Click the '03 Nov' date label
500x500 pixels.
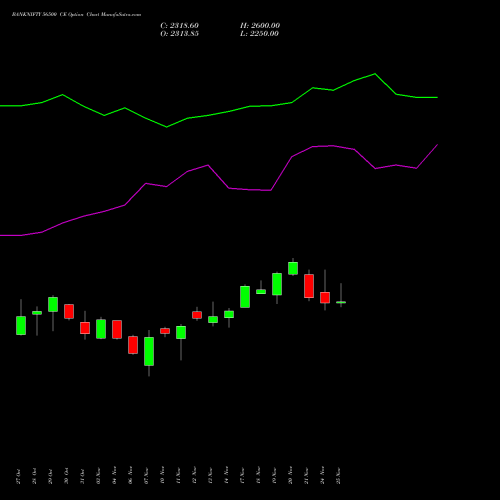pyautogui.click(x=98, y=476)
